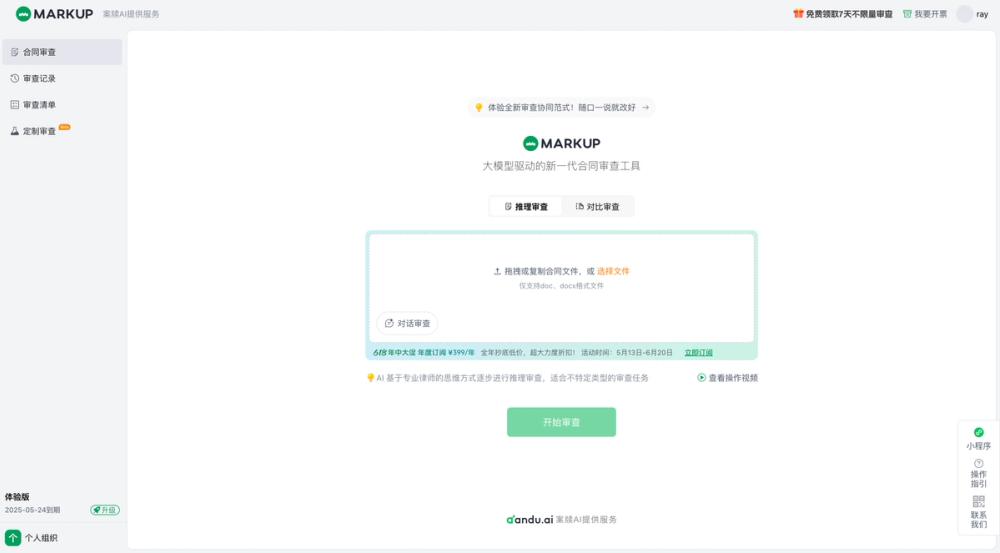Click the central MARKUP logo
The image size is (1000, 553).
tap(561, 144)
